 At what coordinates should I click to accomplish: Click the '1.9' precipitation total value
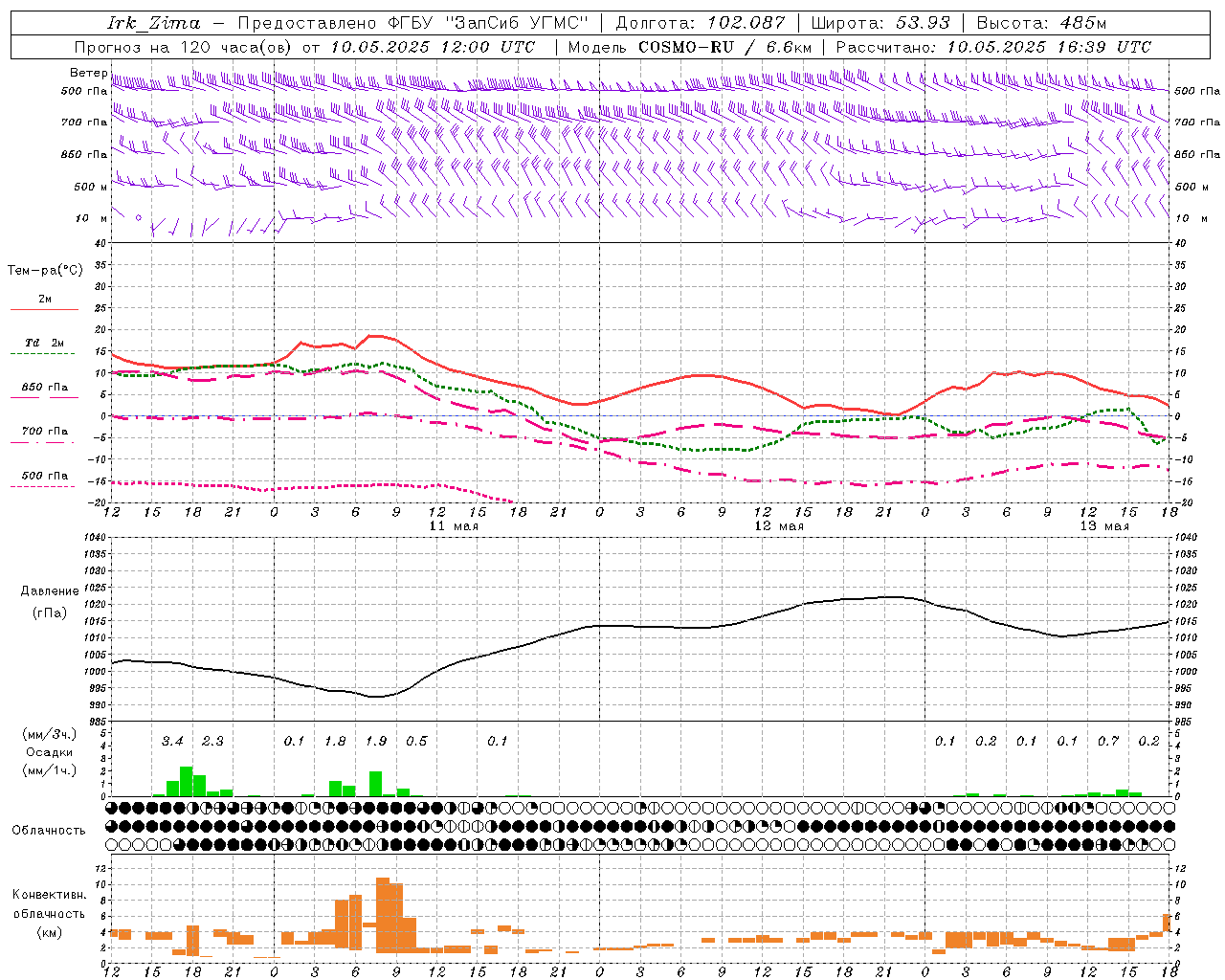[x=376, y=742]
